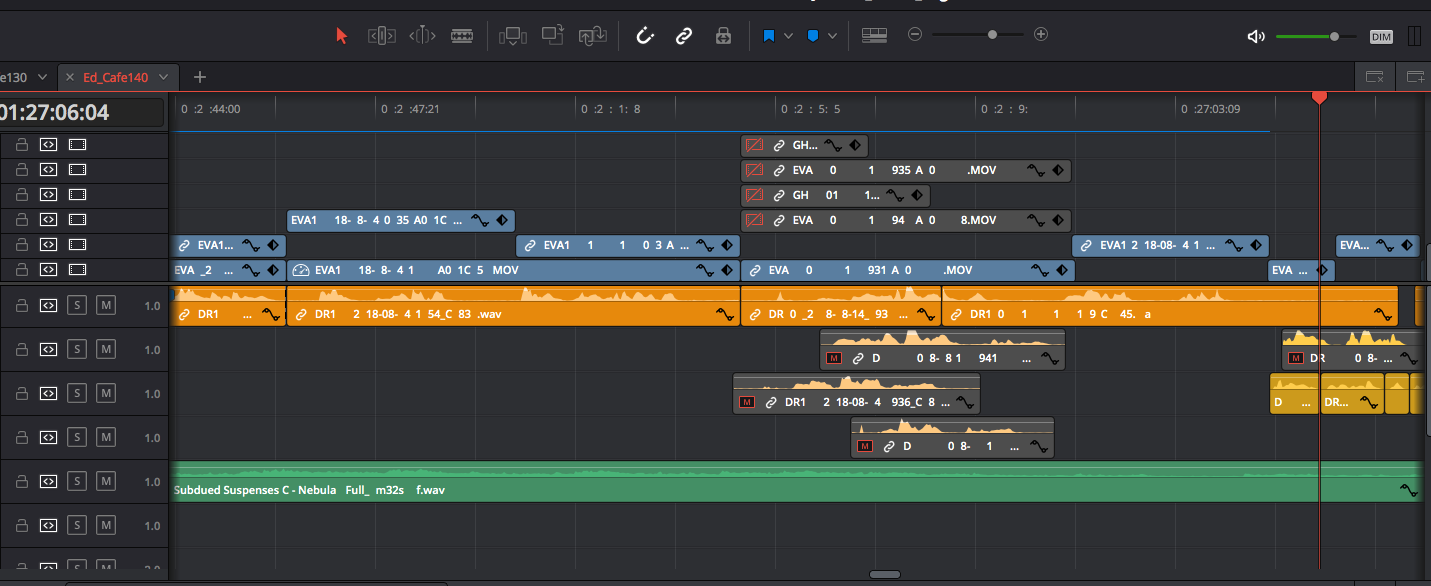
Task: Select the DR1 54_C 83 .wav audio clip
Action: coord(513,306)
